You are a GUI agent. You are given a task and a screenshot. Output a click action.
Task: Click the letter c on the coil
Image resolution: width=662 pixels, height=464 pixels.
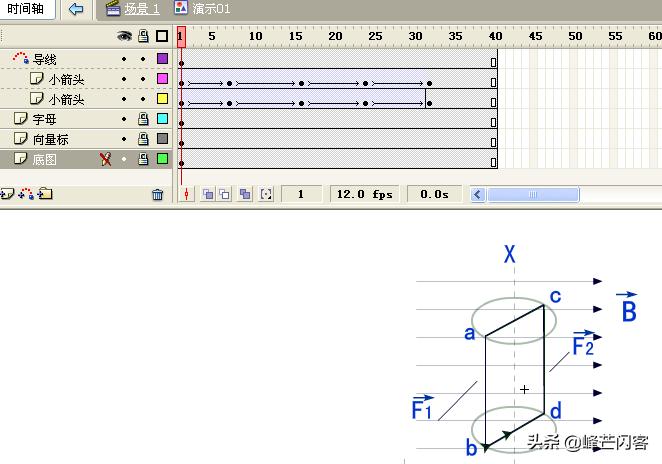point(556,296)
